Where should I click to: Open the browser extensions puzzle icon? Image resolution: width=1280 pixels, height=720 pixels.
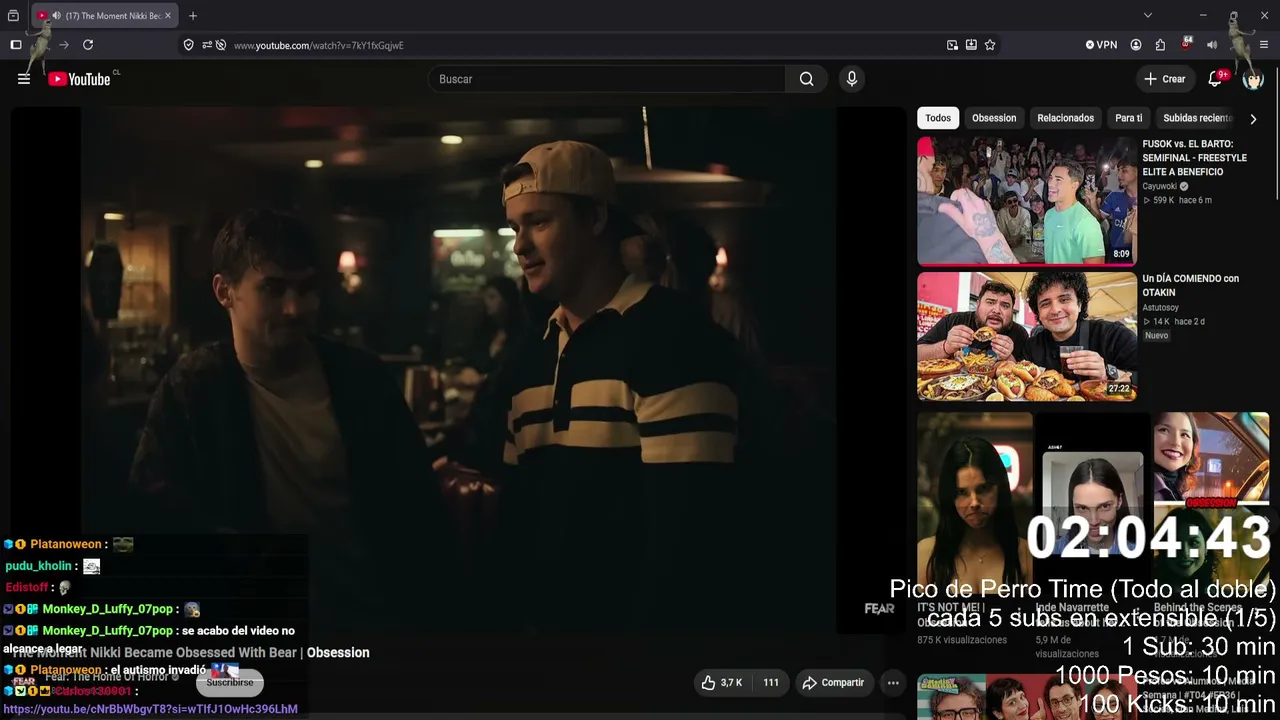click(x=1160, y=45)
